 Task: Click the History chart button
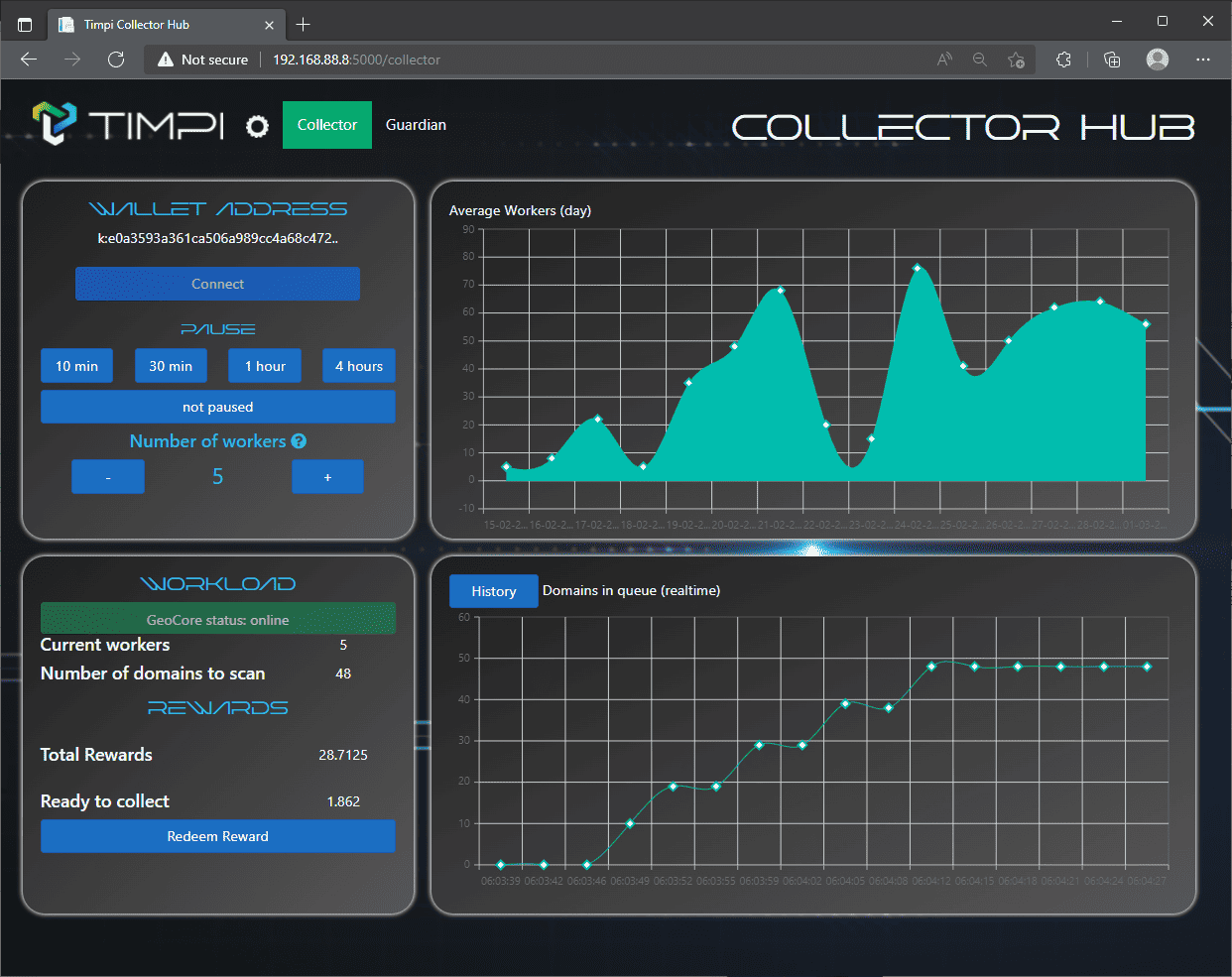[494, 591]
